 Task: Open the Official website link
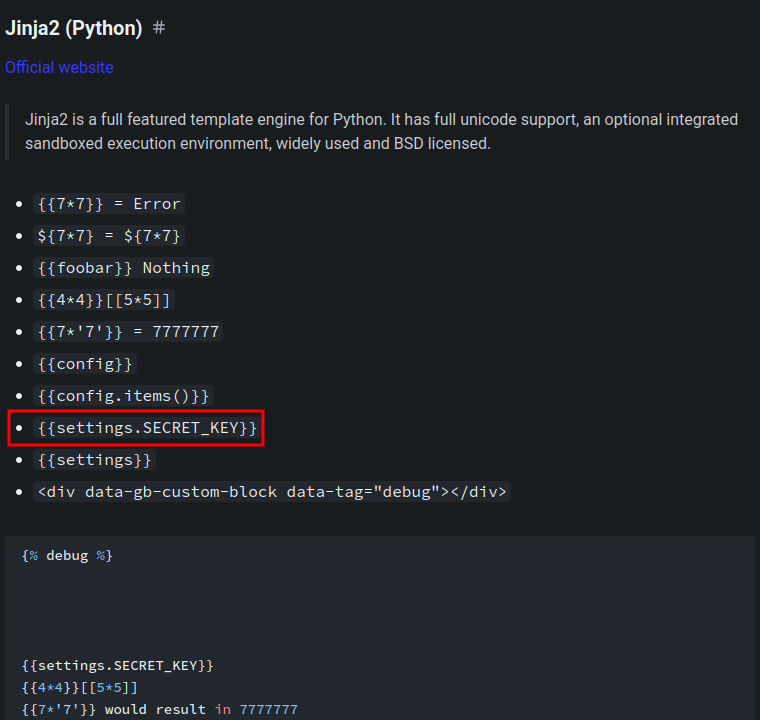coord(59,67)
